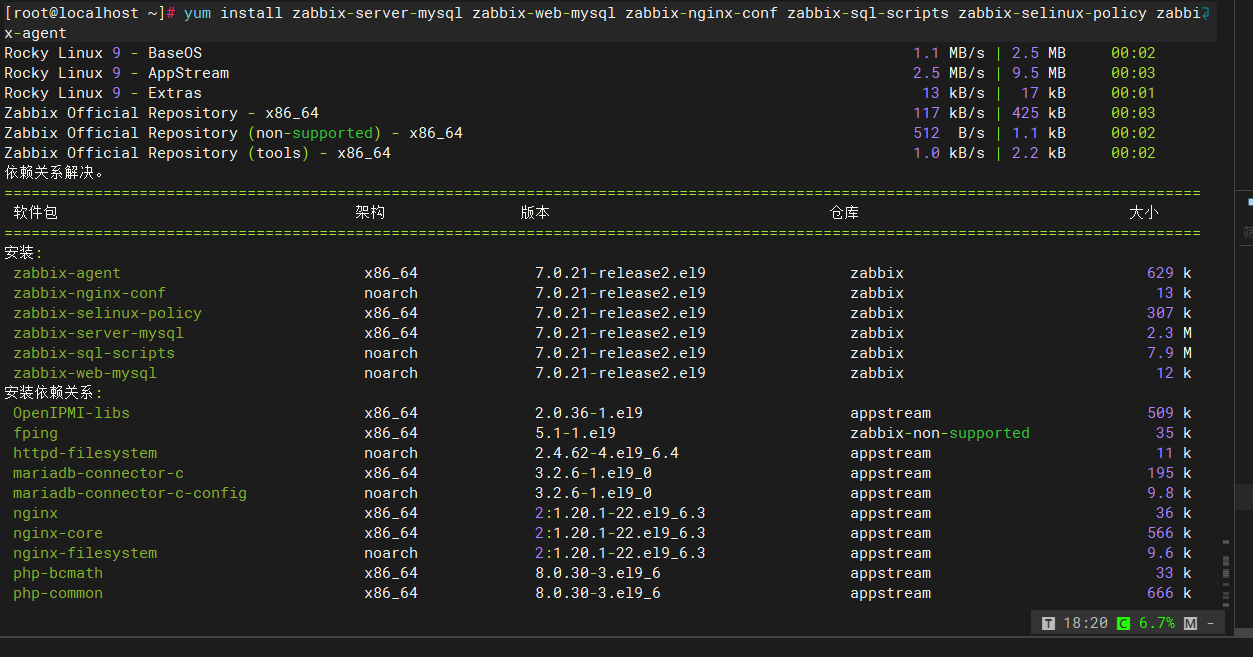Click the 18:20 clock reading
The width and height of the screenshot is (1253, 657).
point(1085,623)
